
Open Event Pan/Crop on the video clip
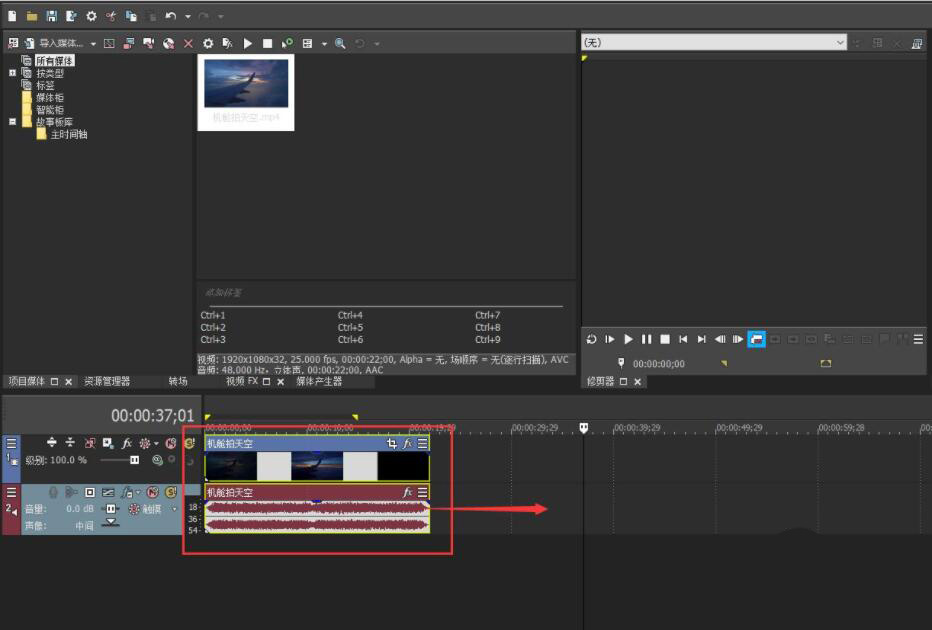[x=392, y=443]
